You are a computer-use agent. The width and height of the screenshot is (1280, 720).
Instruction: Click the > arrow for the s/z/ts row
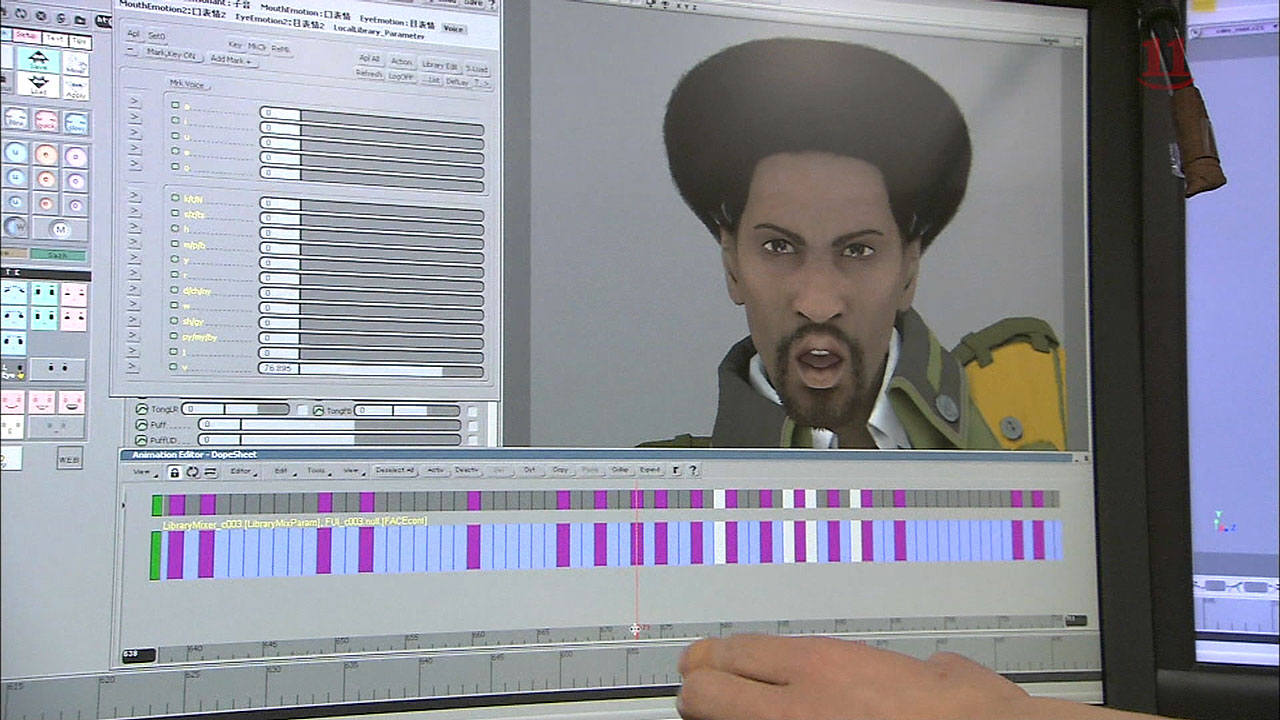click(135, 211)
